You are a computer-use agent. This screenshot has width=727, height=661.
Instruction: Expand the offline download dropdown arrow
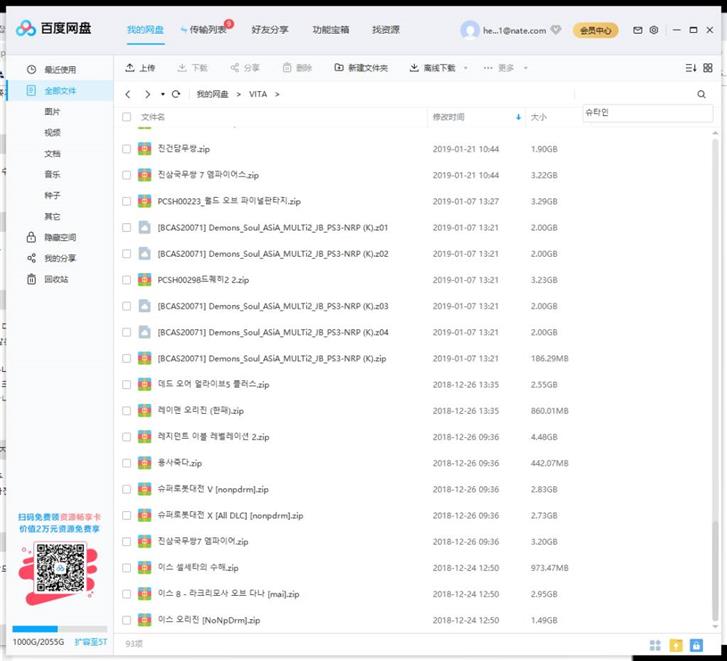point(466,68)
